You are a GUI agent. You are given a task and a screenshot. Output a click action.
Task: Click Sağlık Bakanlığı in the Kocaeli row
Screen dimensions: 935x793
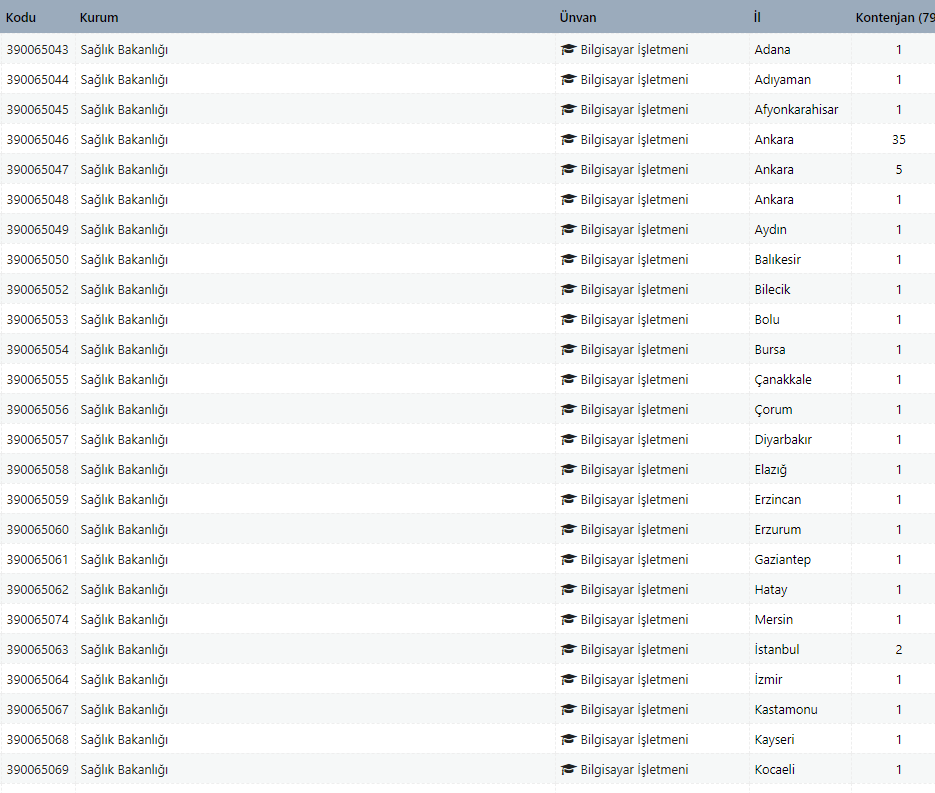124,770
